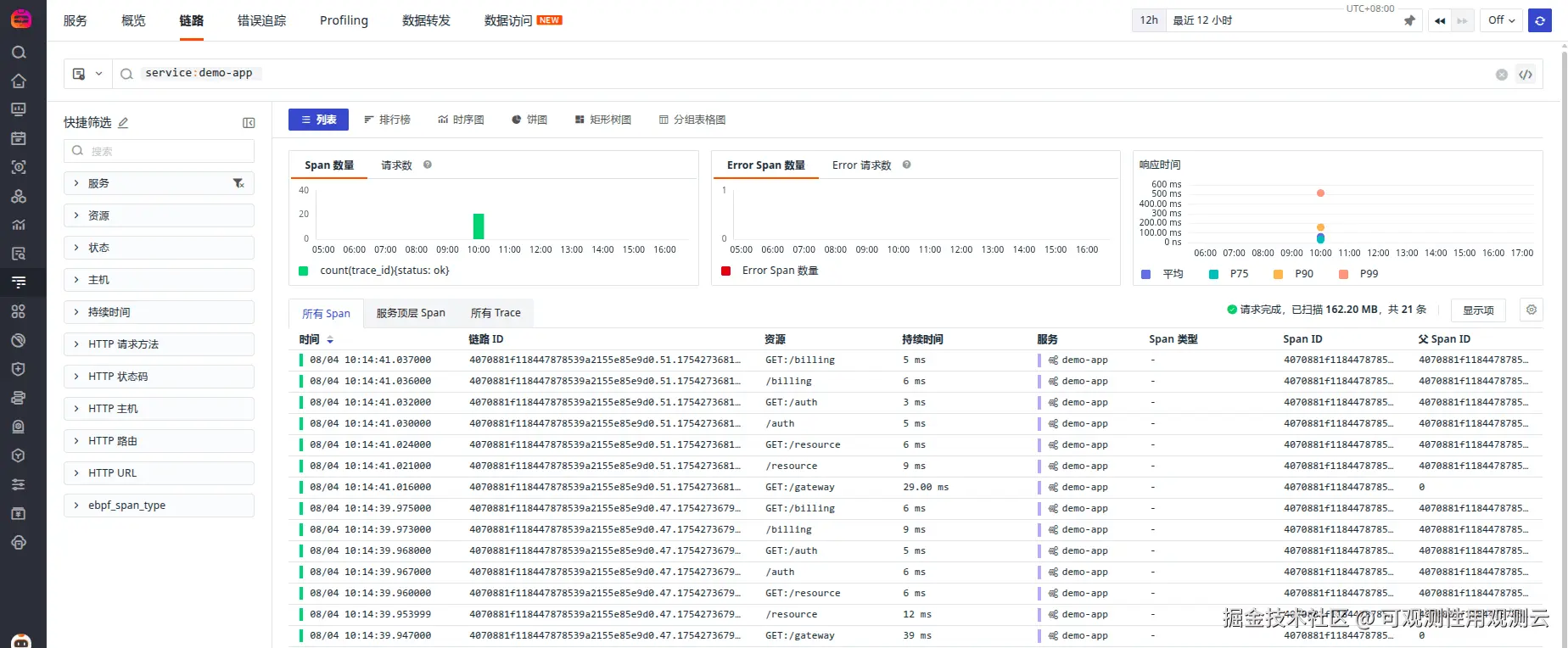Toggle code query mode icon
Screen dimensions: 1568x648
[1526, 75]
